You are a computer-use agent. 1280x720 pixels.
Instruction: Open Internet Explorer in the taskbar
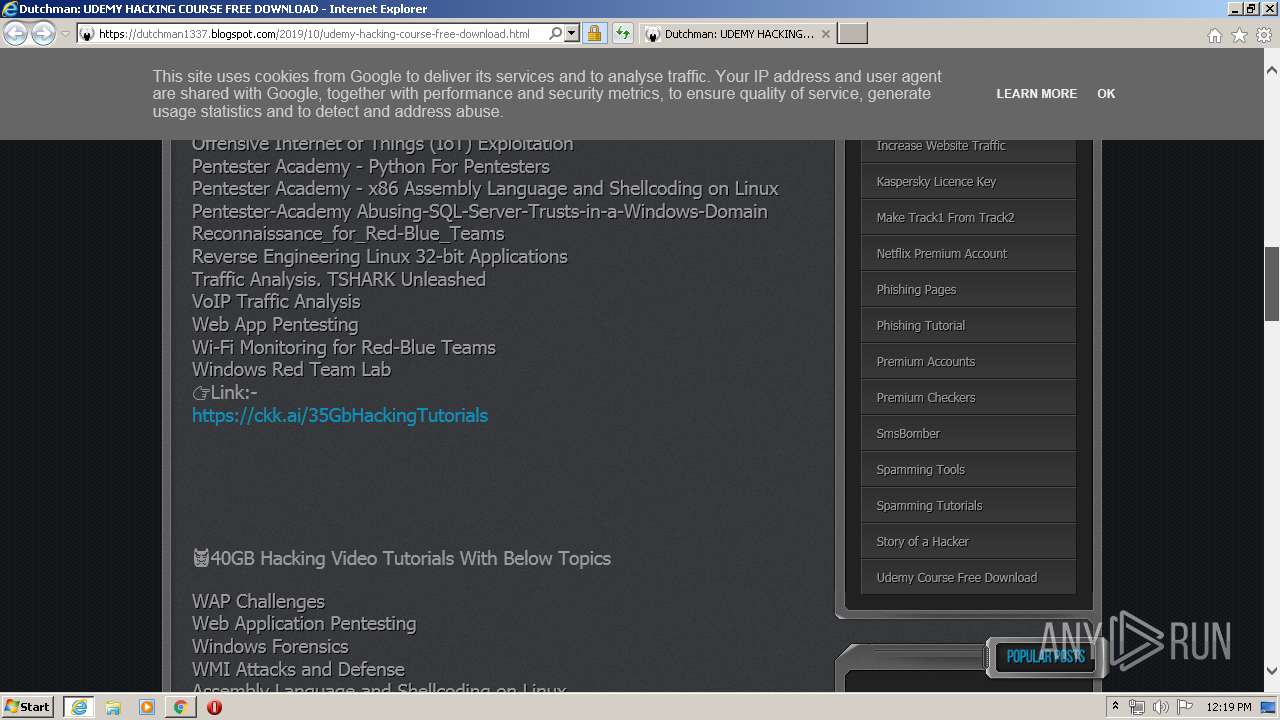[79, 707]
